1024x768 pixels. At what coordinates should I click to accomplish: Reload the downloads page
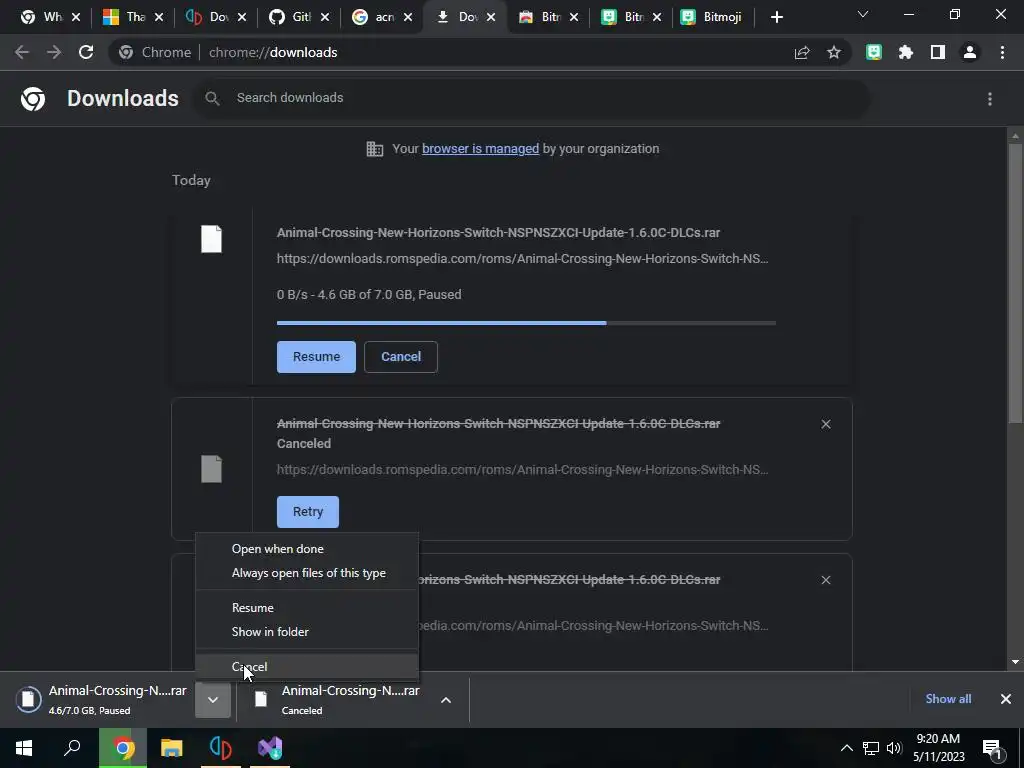tap(86, 52)
